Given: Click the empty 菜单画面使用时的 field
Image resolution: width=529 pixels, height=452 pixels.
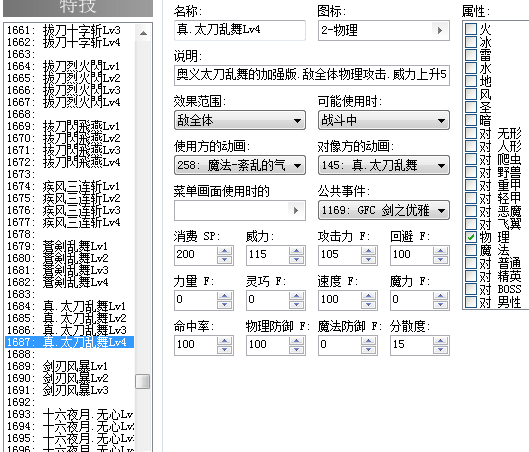Looking at the screenshot, I should pos(240,210).
